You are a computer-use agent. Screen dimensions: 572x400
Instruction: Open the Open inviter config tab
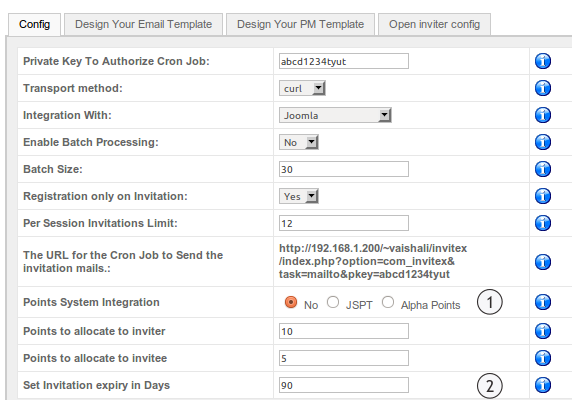point(434,24)
